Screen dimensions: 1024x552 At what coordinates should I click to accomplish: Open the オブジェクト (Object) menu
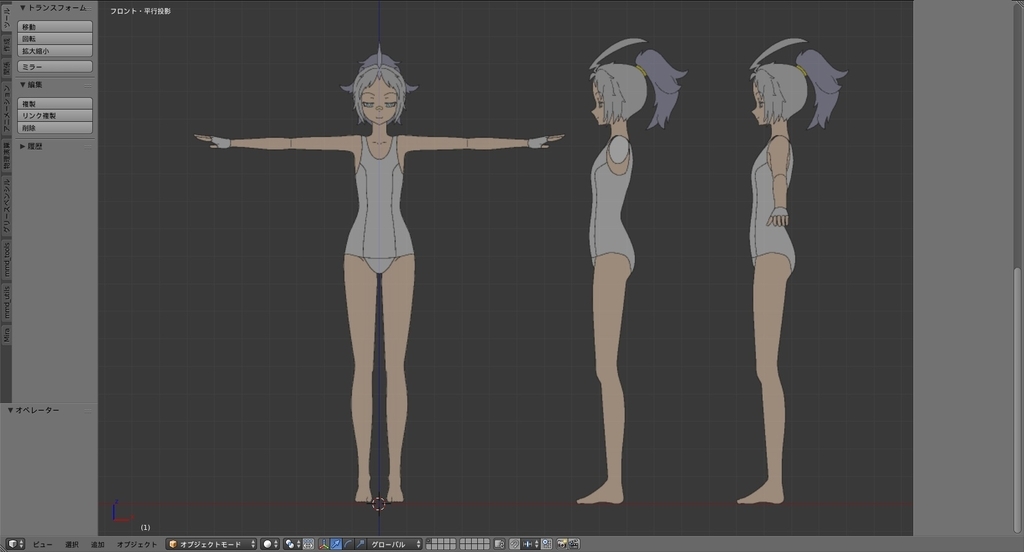136,544
